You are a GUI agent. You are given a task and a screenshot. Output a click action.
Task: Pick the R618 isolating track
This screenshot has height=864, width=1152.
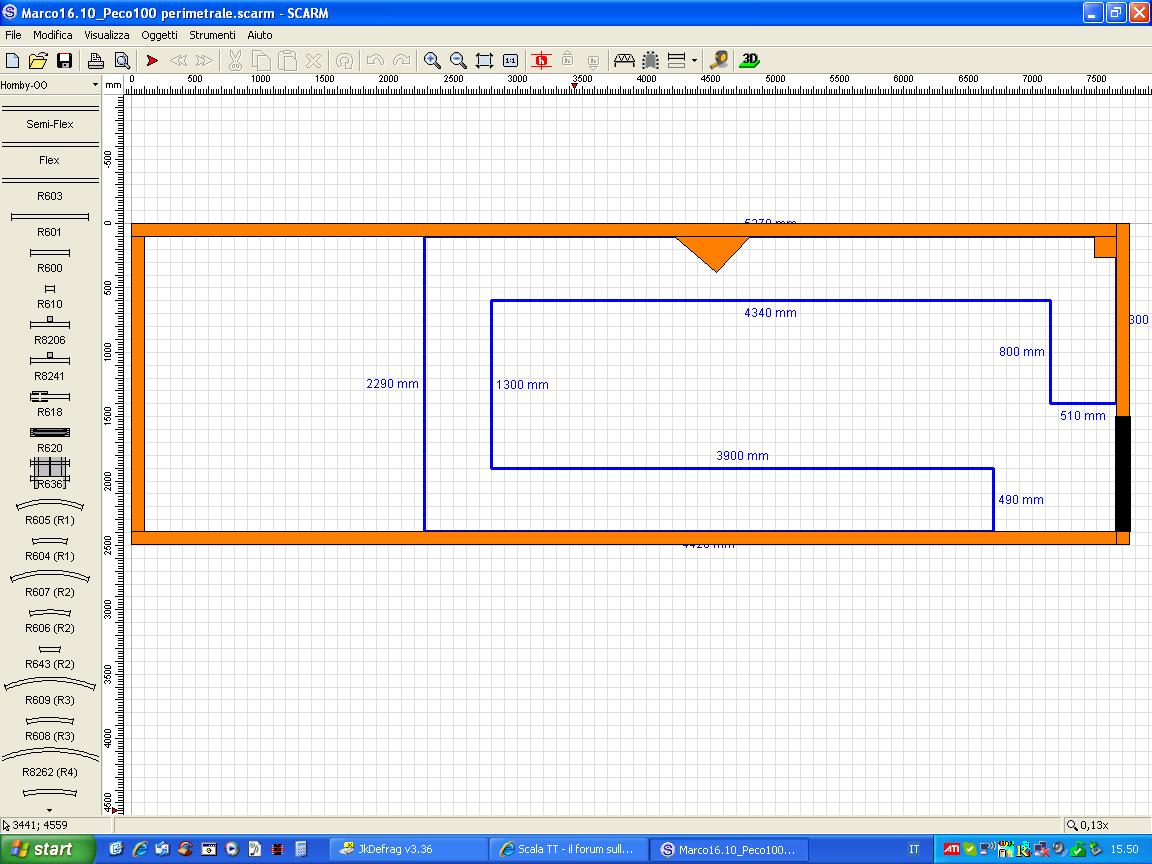point(50,404)
